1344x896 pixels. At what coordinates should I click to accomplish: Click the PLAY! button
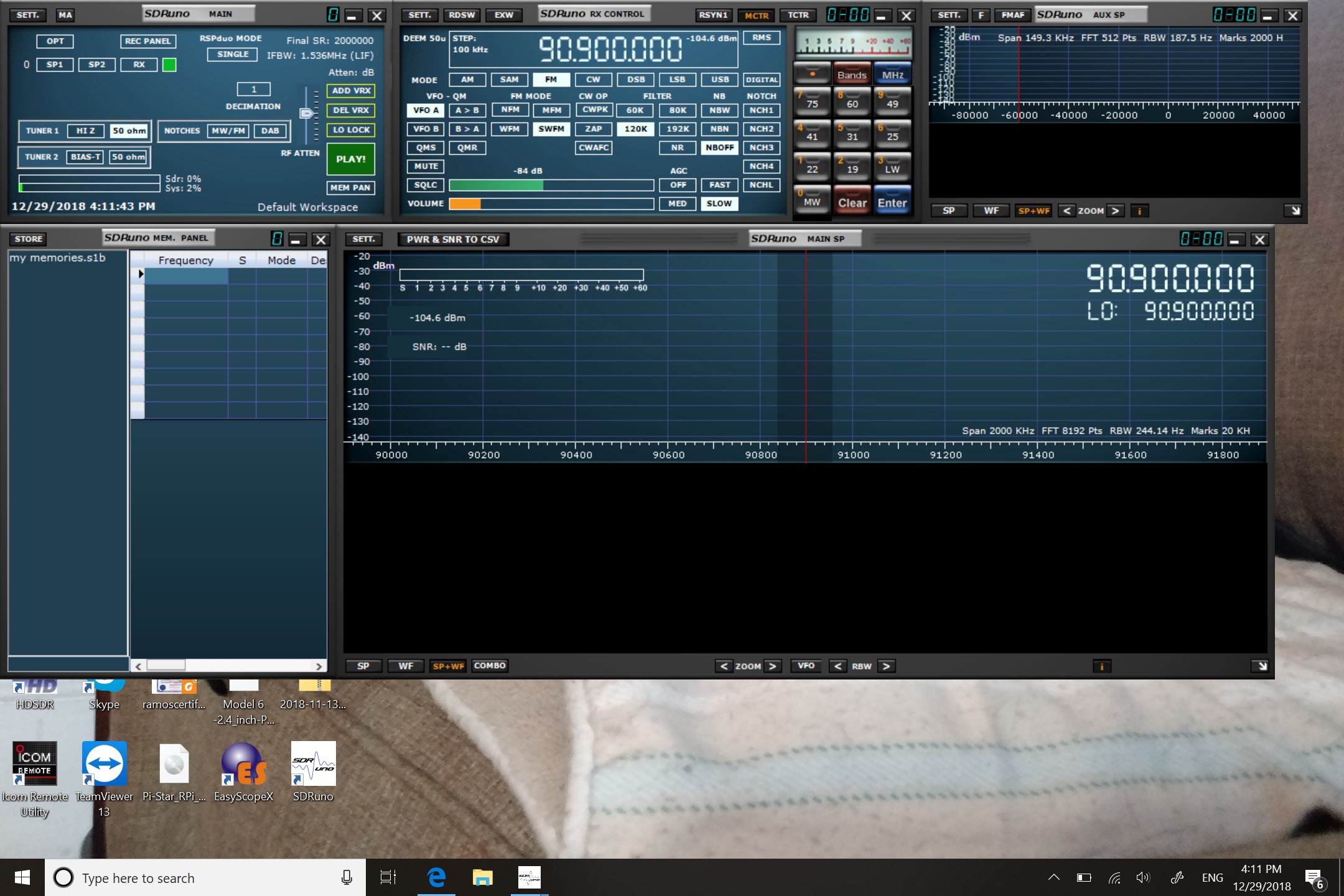[351, 159]
